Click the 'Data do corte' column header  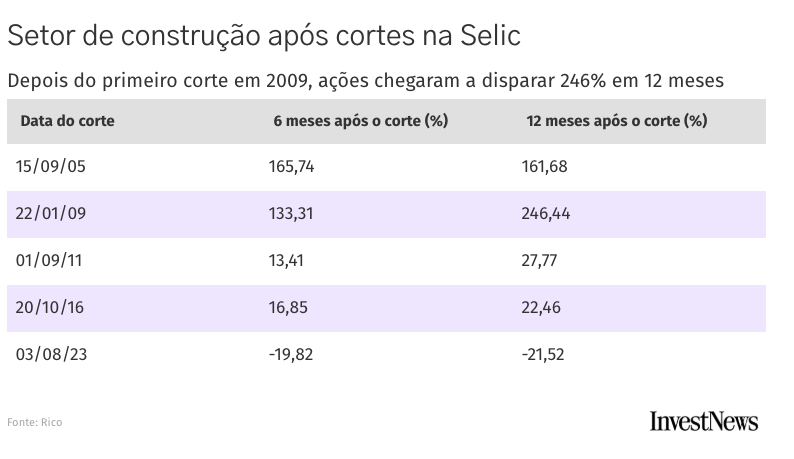pyautogui.click(x=67, y=121)
